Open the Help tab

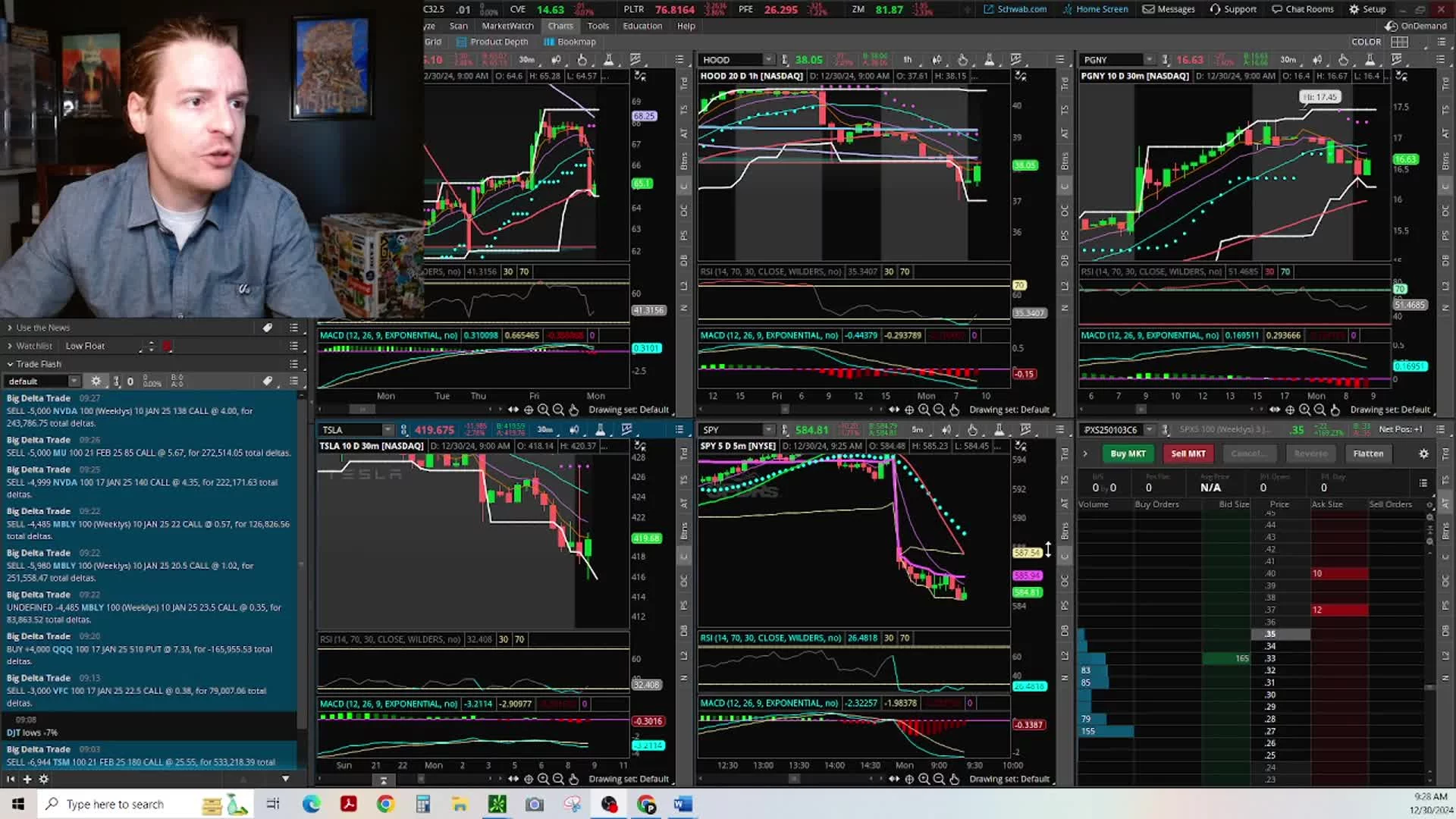click(x=686, y=26)
